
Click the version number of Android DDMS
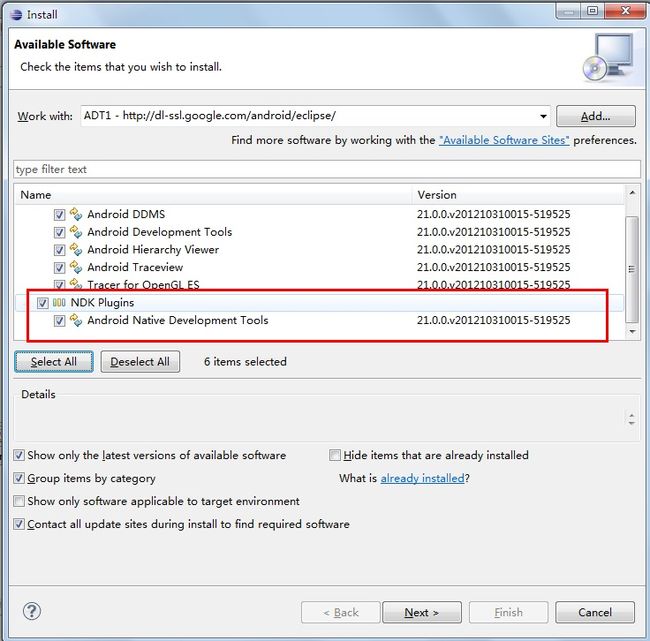494,214
